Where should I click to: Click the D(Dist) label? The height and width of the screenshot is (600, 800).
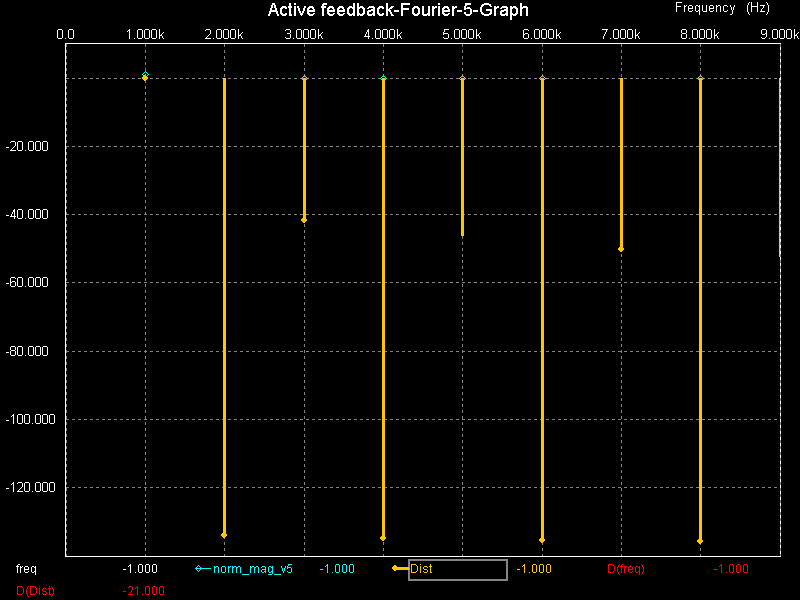click(35, 591)
